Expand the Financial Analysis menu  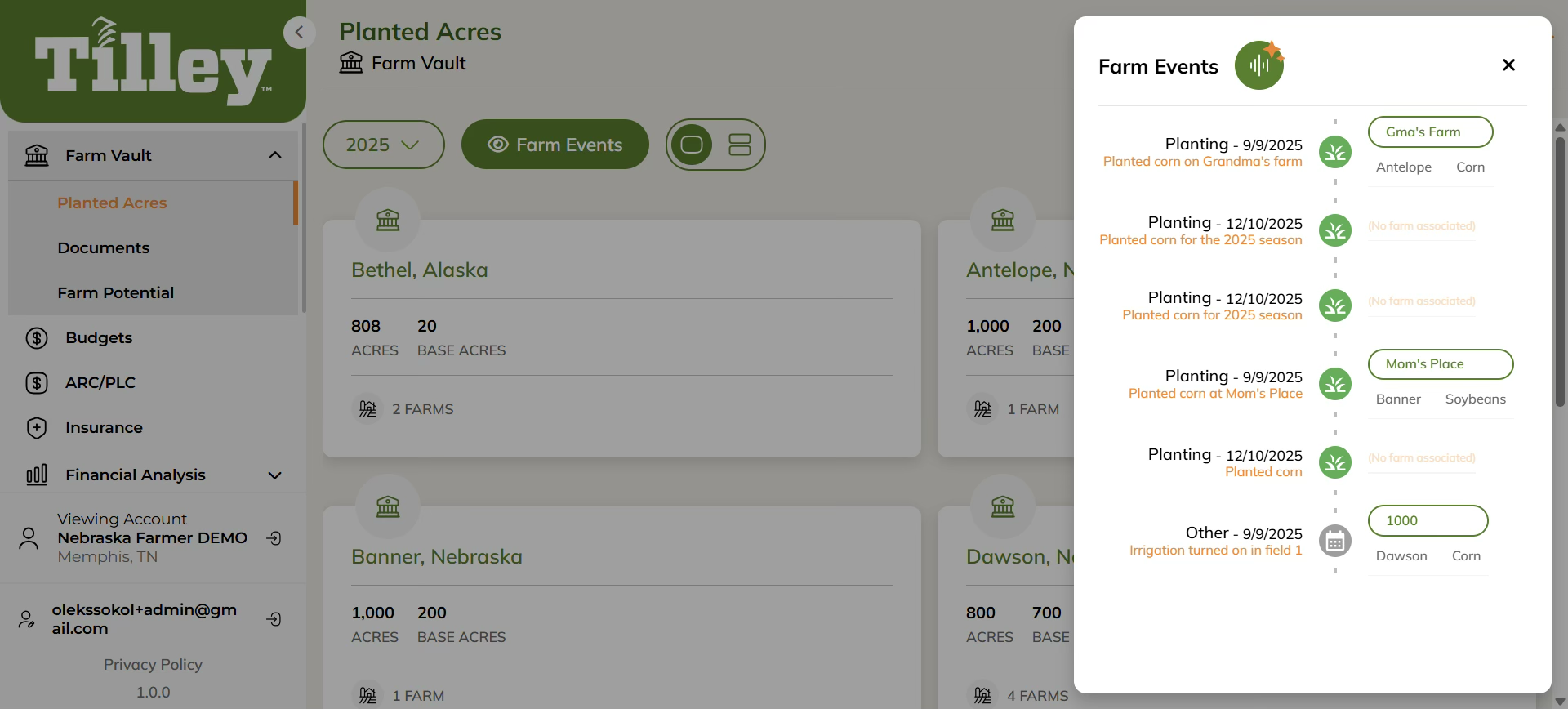(275, 475)
